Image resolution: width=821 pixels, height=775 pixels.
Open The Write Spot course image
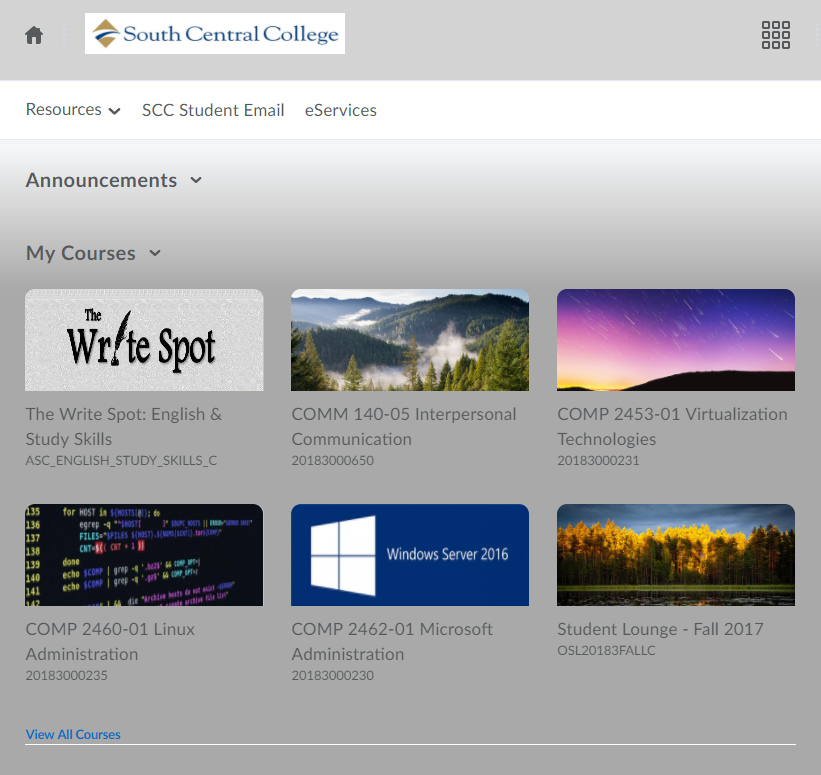click(144, 340)
